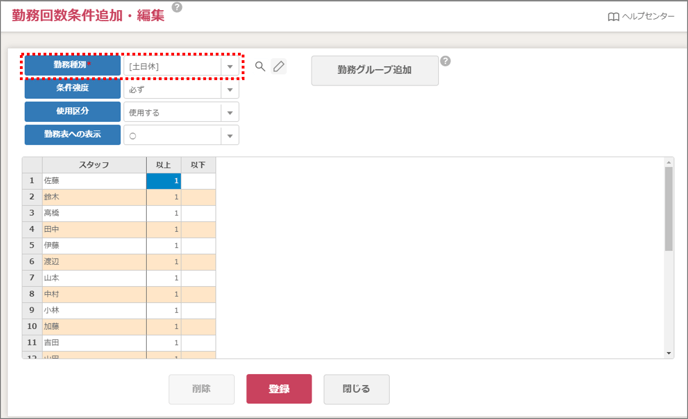Click the 以下 cell for 佐藤
The image size is (688, 419).
pyautogui.click(x=198, y=181)
